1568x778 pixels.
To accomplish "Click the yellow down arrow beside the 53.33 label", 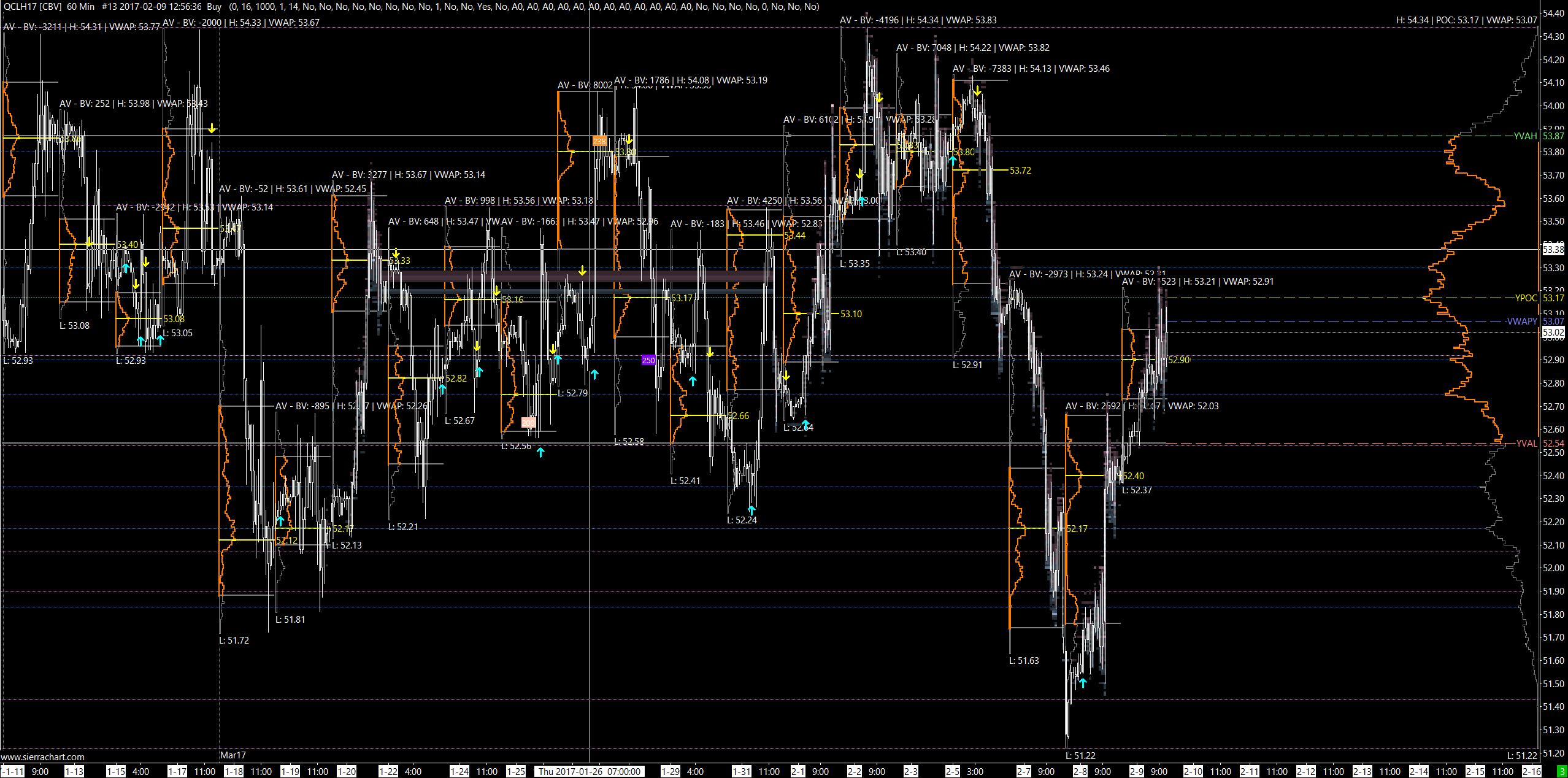I will (x=396, y=253).
